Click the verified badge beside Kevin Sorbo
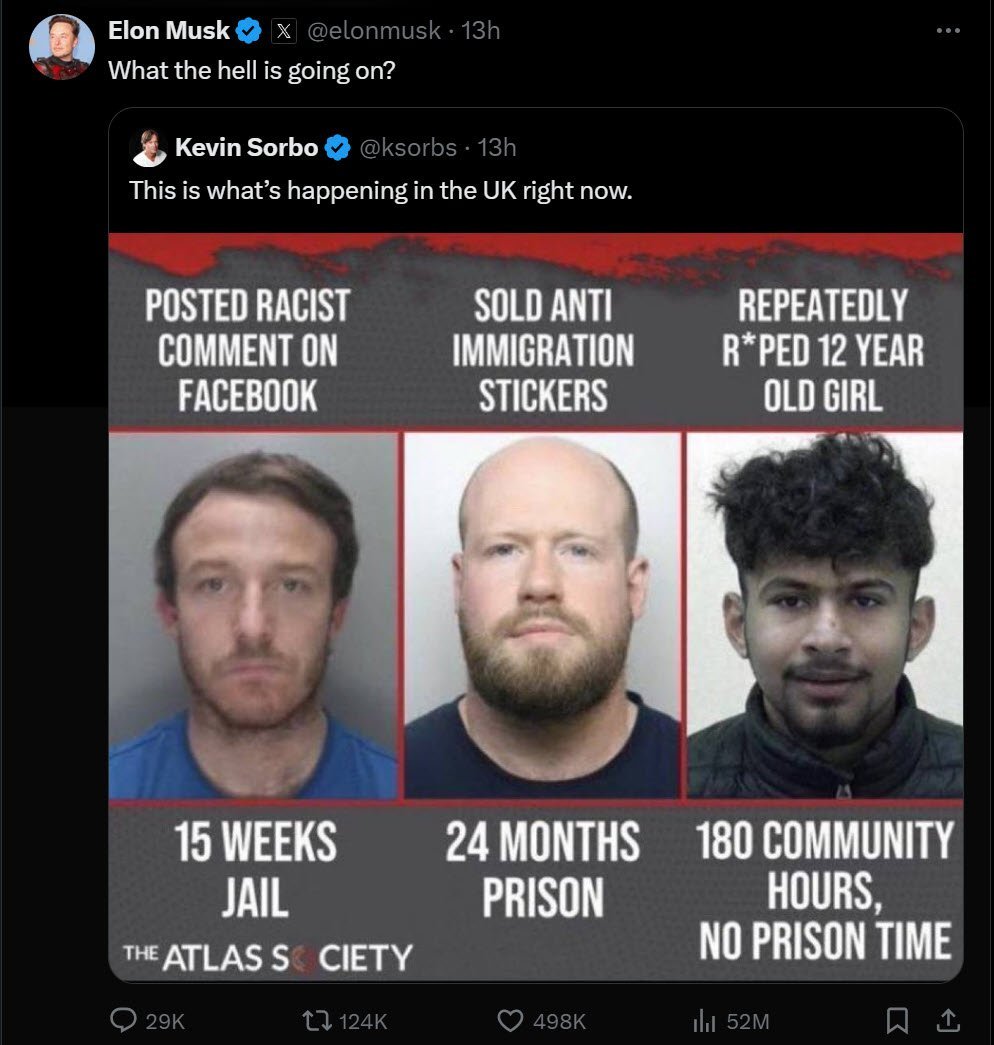 [x=337, y=148]
